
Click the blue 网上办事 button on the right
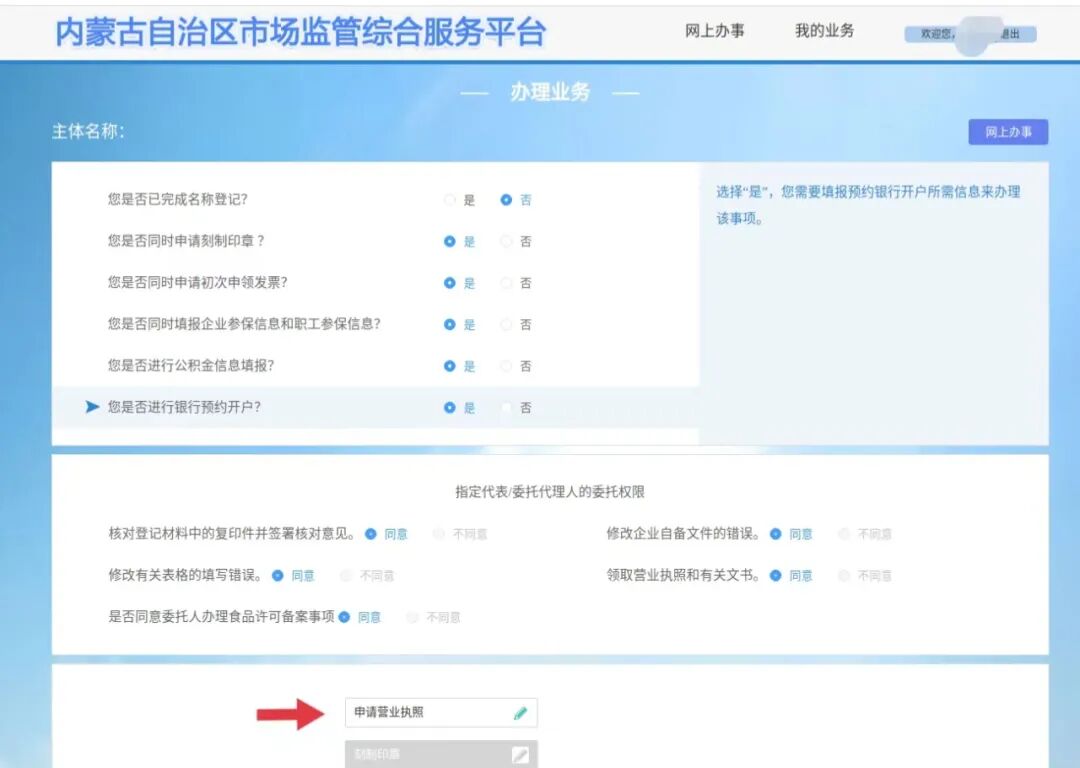click(1008, 131)
